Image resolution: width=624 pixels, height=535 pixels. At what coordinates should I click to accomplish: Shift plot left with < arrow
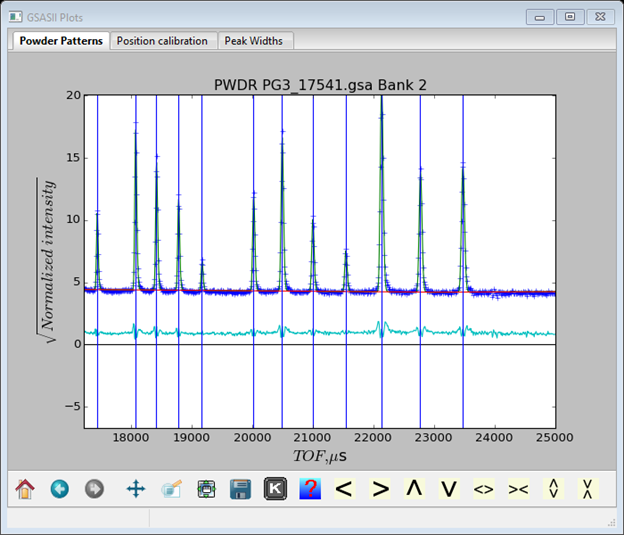coord(345,489)
